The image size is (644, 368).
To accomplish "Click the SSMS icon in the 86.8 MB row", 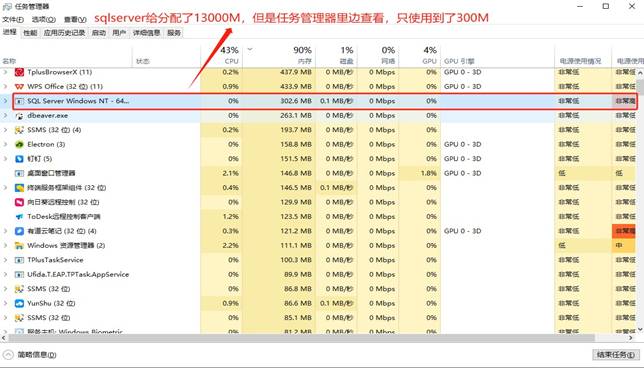I will click(19, 289).
